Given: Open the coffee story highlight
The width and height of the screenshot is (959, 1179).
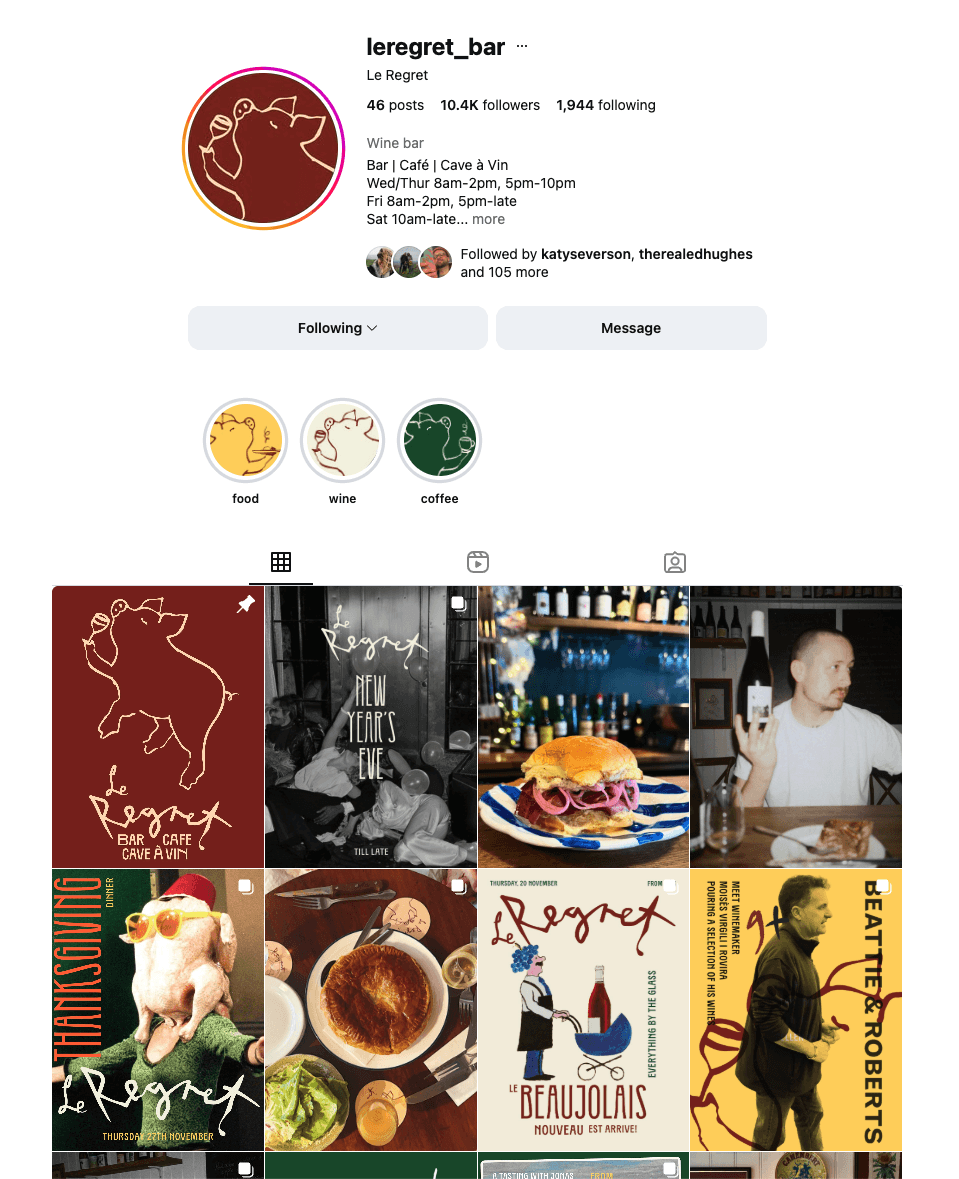Looking at the screenshot, I should (439, 441).
